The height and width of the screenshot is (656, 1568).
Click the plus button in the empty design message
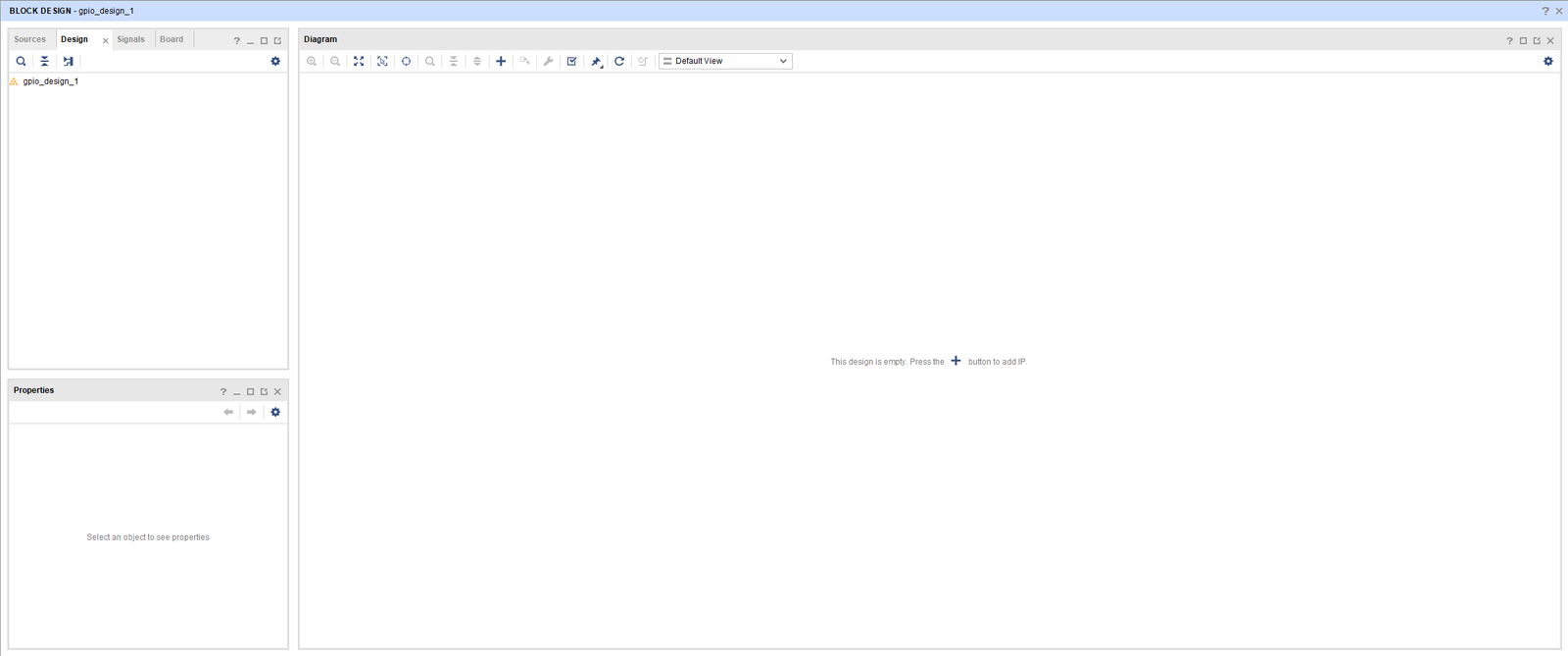click(x=956, y=361)
